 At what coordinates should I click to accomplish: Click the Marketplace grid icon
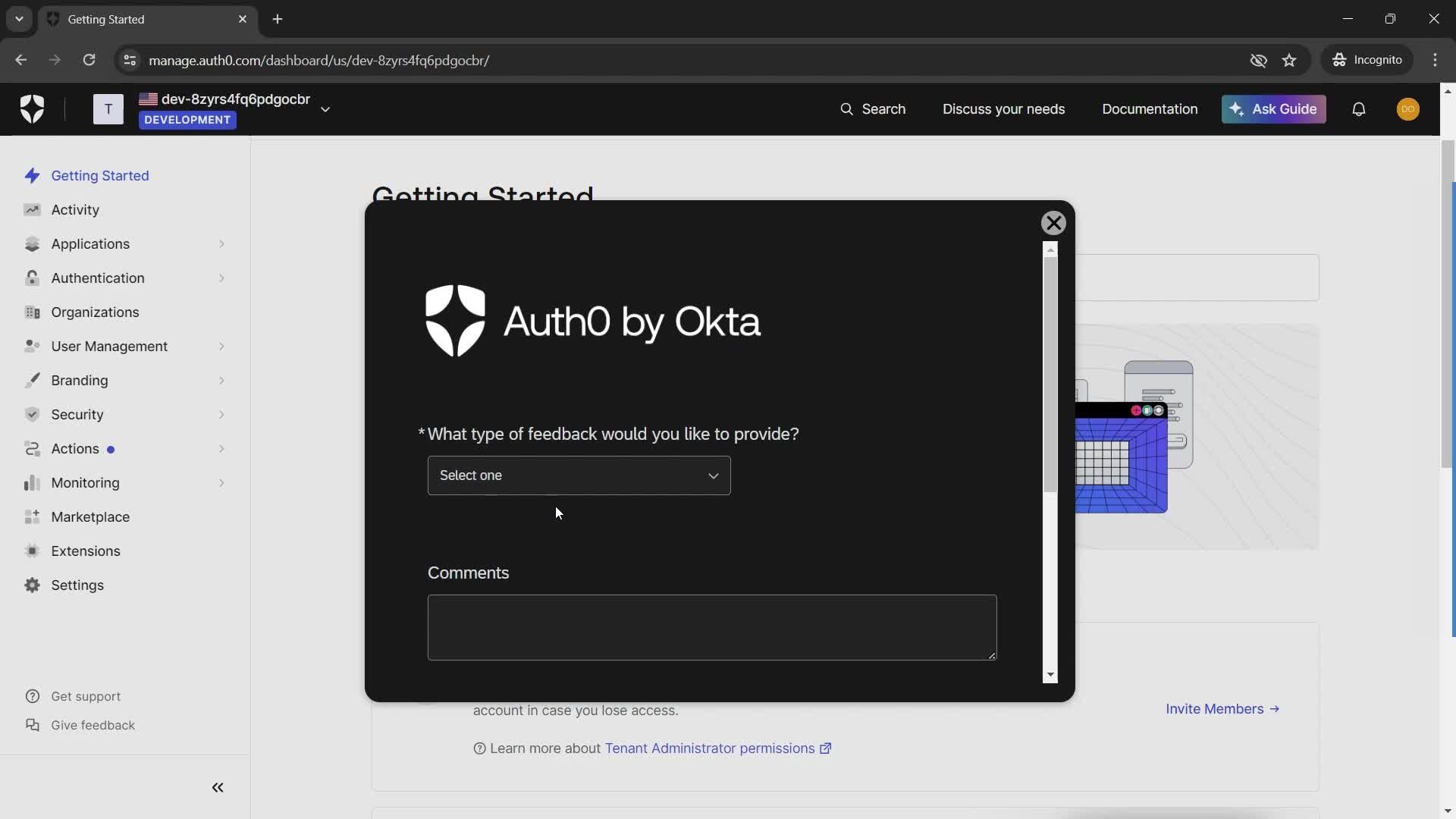32,517
